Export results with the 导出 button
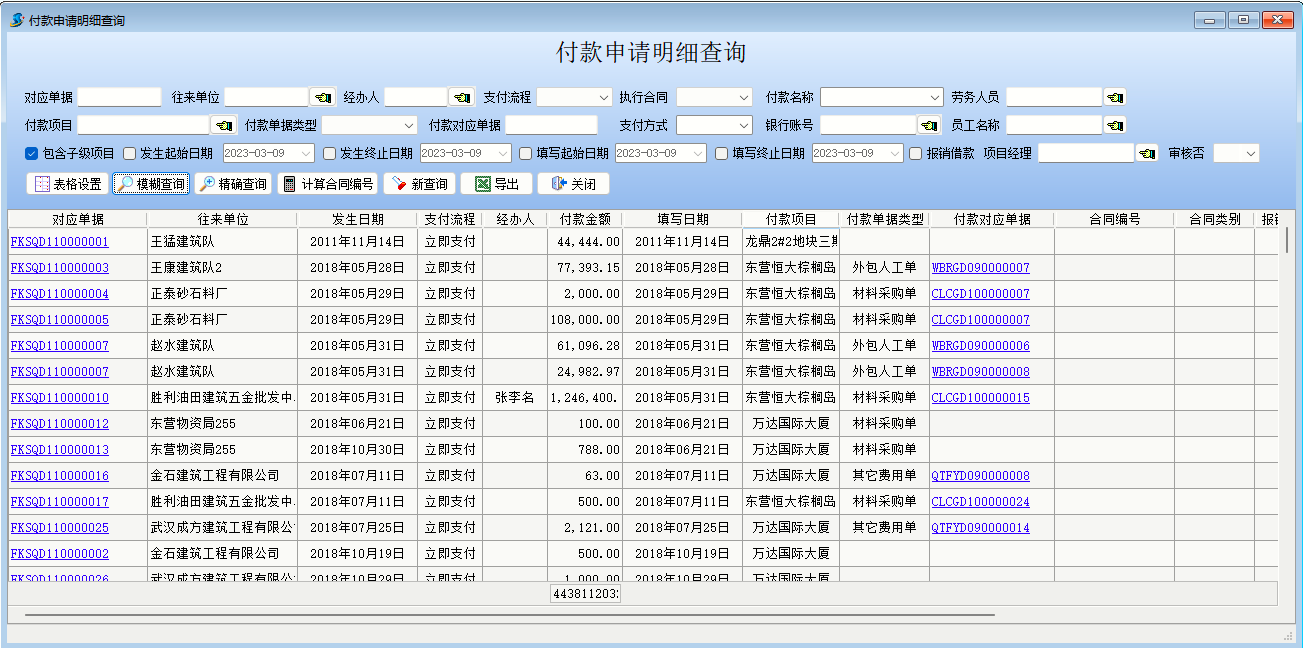 (x=496, y=184)
